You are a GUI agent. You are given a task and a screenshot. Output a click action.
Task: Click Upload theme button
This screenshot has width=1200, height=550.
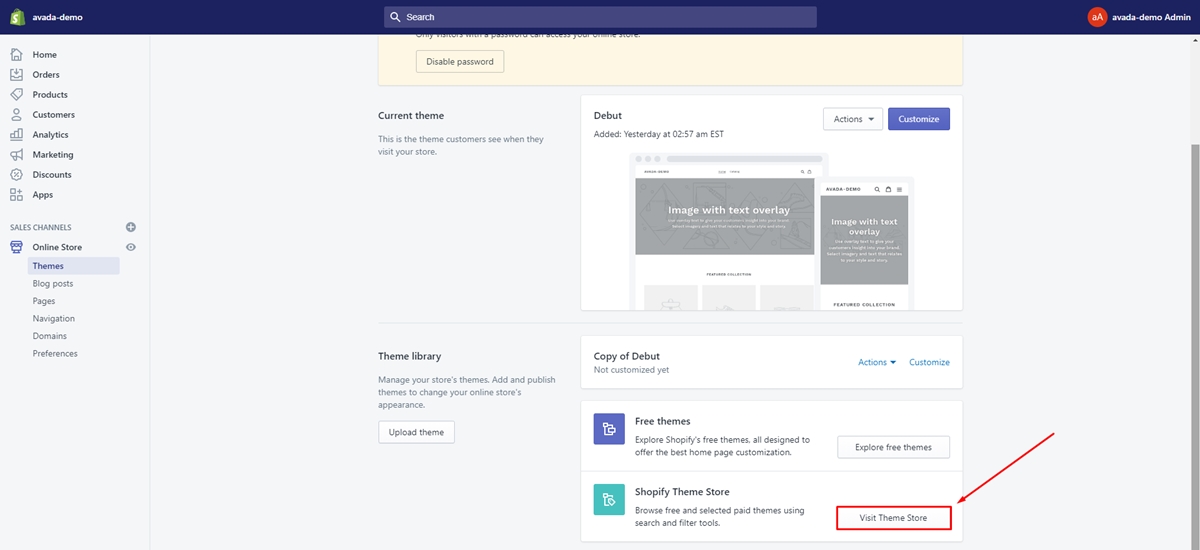[417, 432]
